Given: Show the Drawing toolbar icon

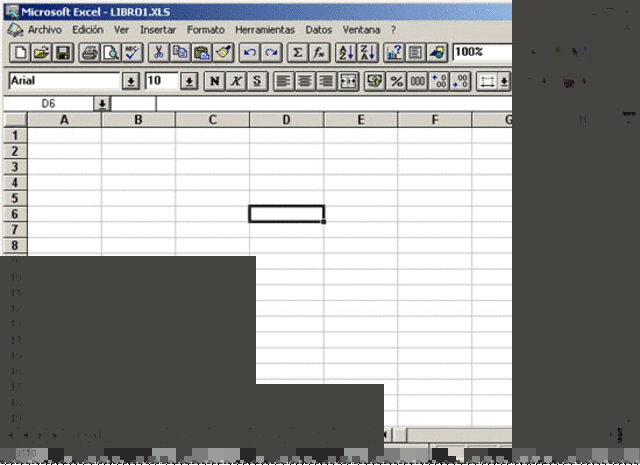Looking at the screenshot, I should pos(437,53).
